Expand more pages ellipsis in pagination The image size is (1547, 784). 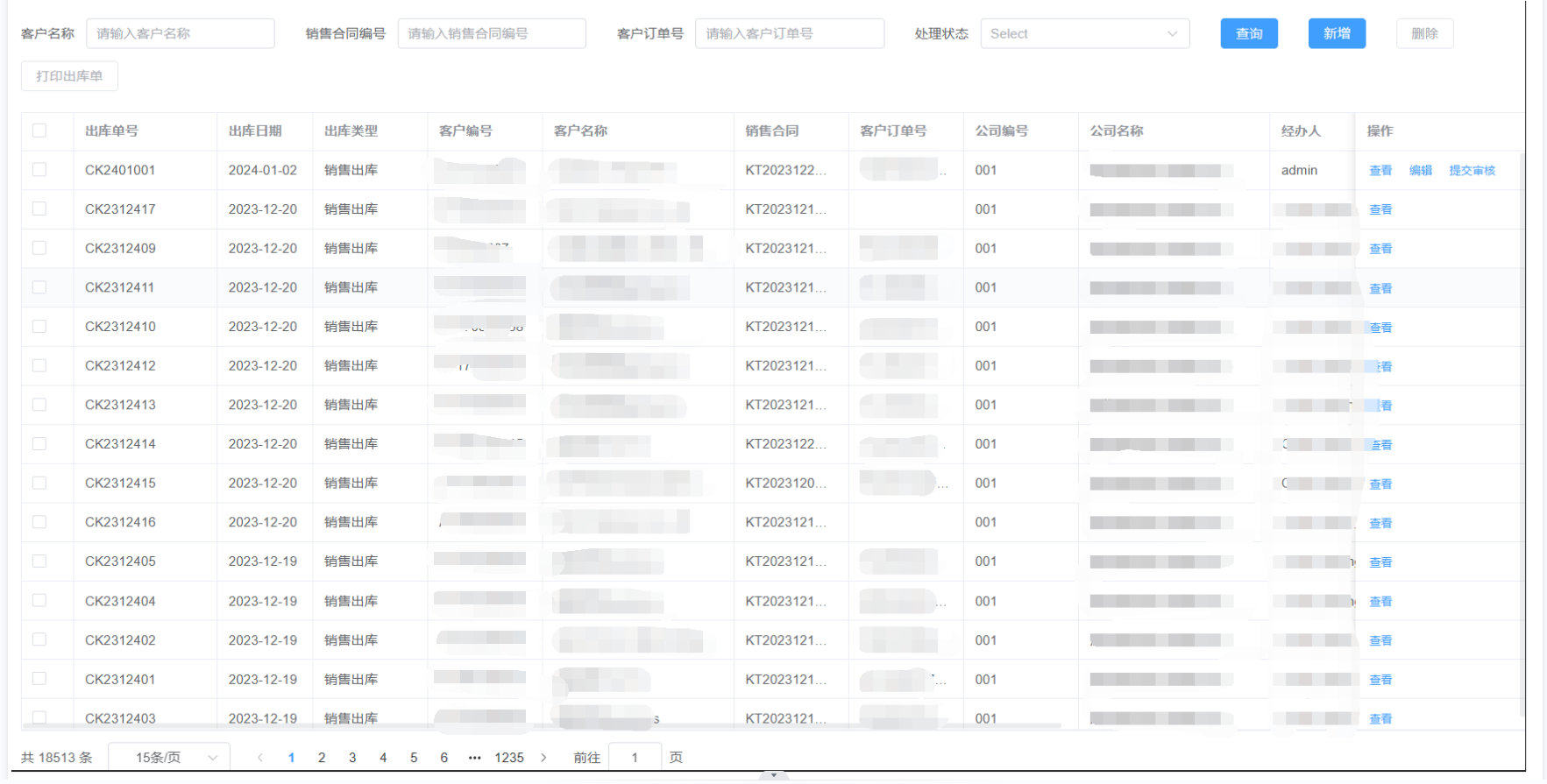pyautogui.click(x=474, y=758)
